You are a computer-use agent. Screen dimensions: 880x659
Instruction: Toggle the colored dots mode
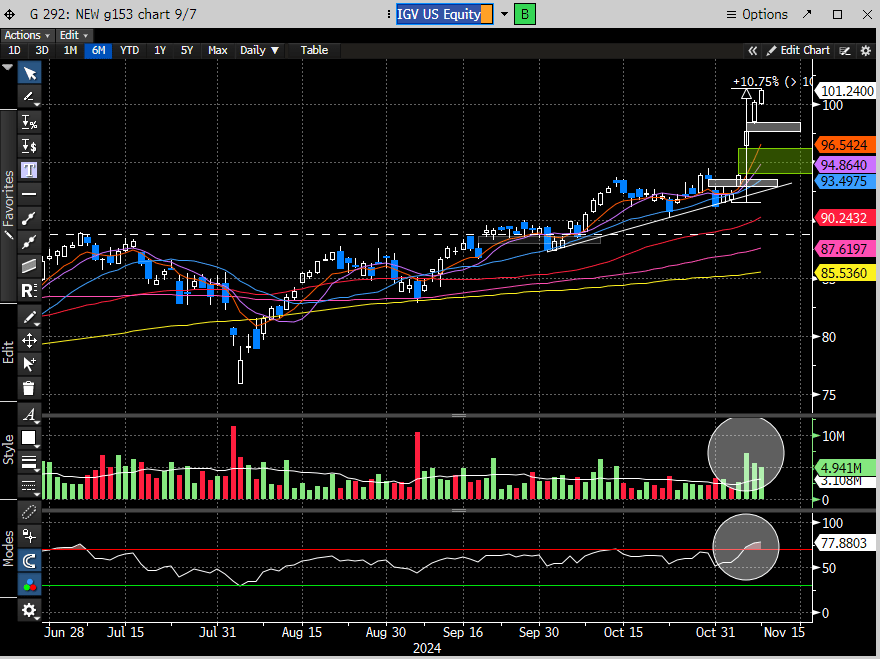29,584
